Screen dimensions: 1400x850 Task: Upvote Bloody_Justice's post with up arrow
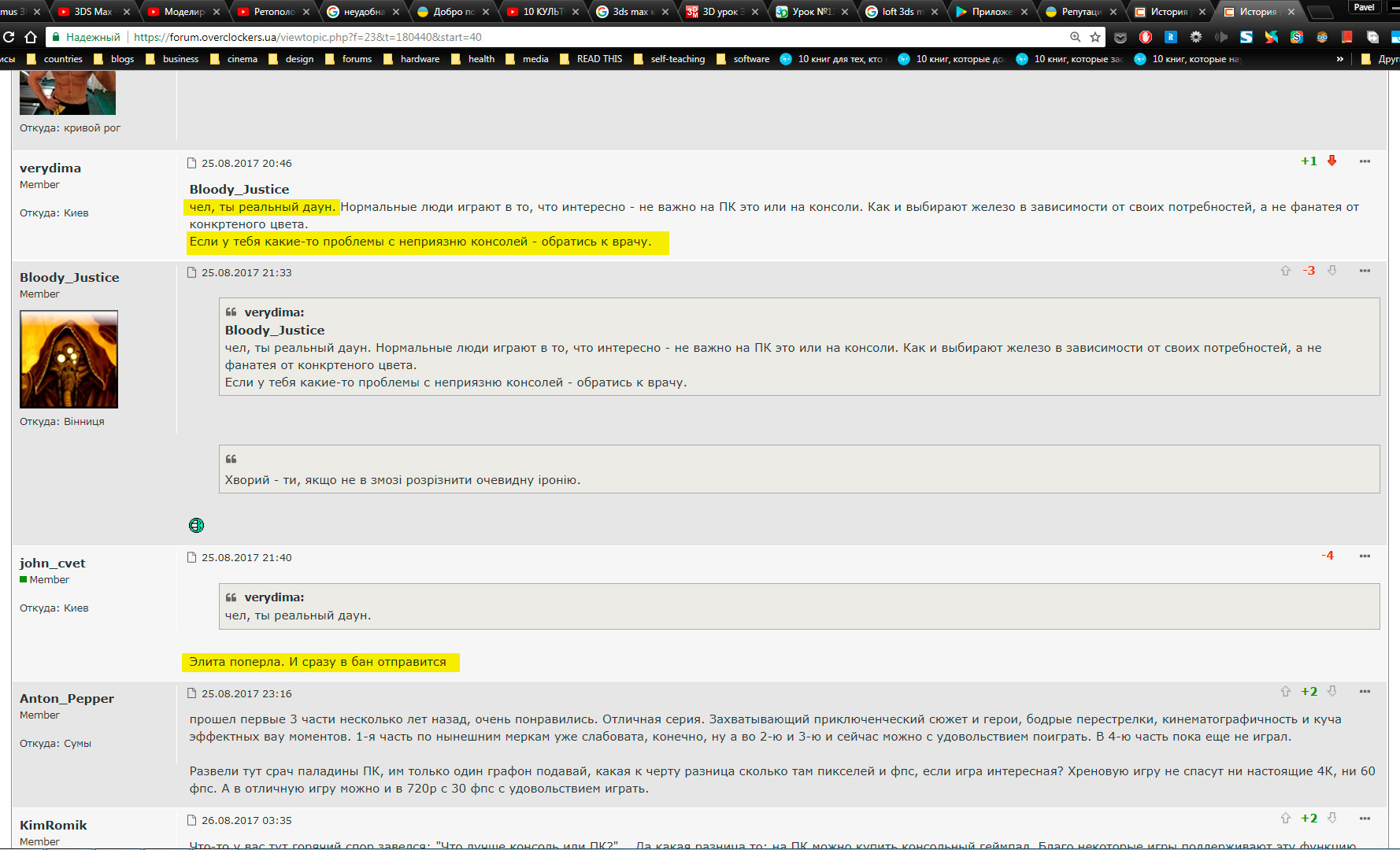[1286, 271]
